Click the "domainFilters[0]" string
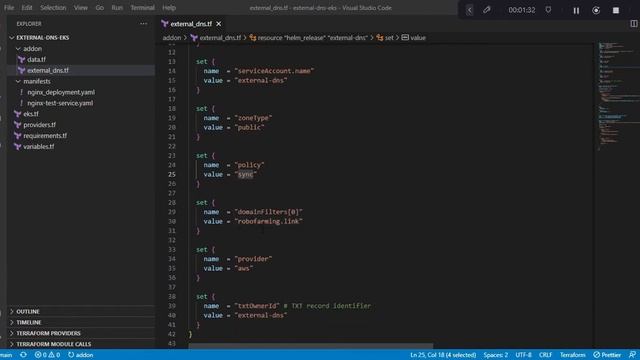Image resolution: width=640 pixels, height=360 pixels. (269, 212)
